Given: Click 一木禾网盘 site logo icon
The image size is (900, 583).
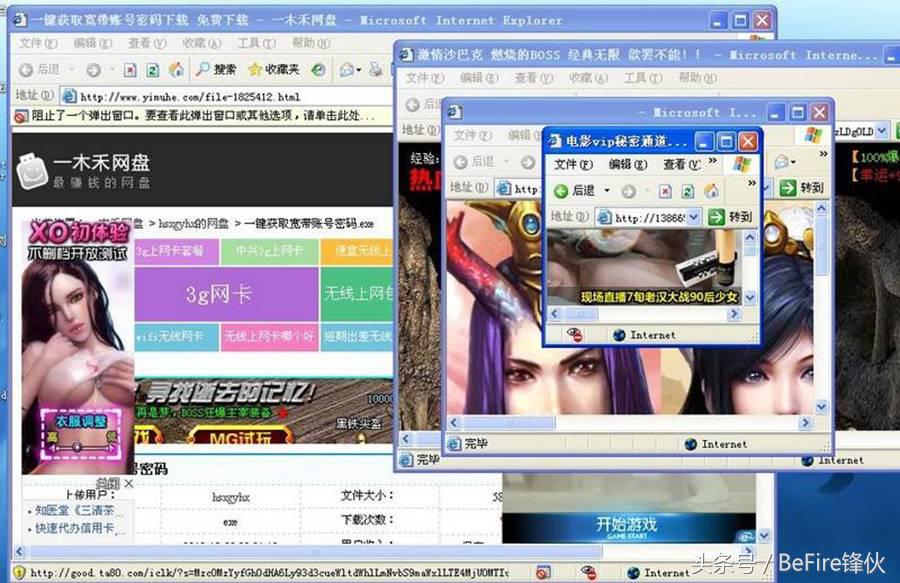Looking at the screenshot, I should coord(32,172).
